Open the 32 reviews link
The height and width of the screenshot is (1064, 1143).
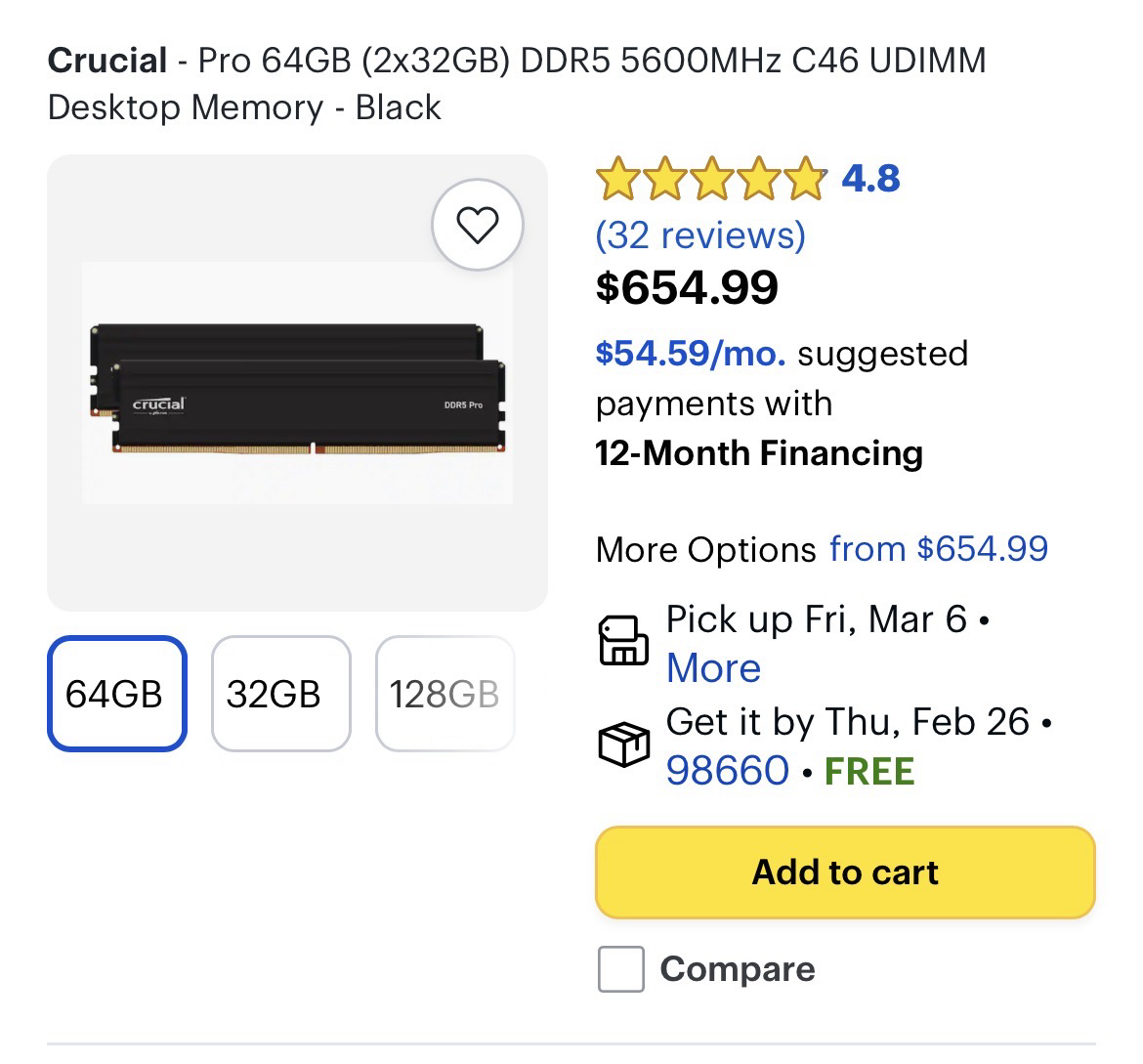tap(700, 235)
